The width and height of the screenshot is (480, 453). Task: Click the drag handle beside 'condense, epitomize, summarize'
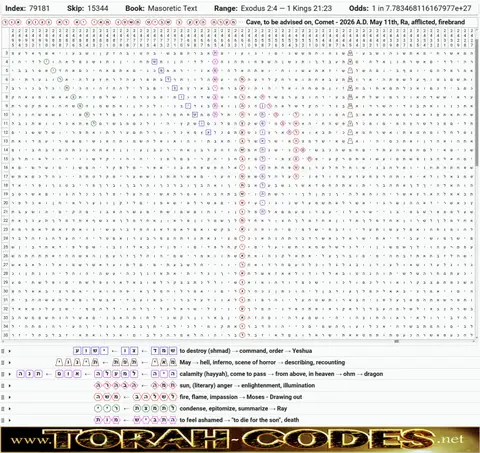click(3, 409)
